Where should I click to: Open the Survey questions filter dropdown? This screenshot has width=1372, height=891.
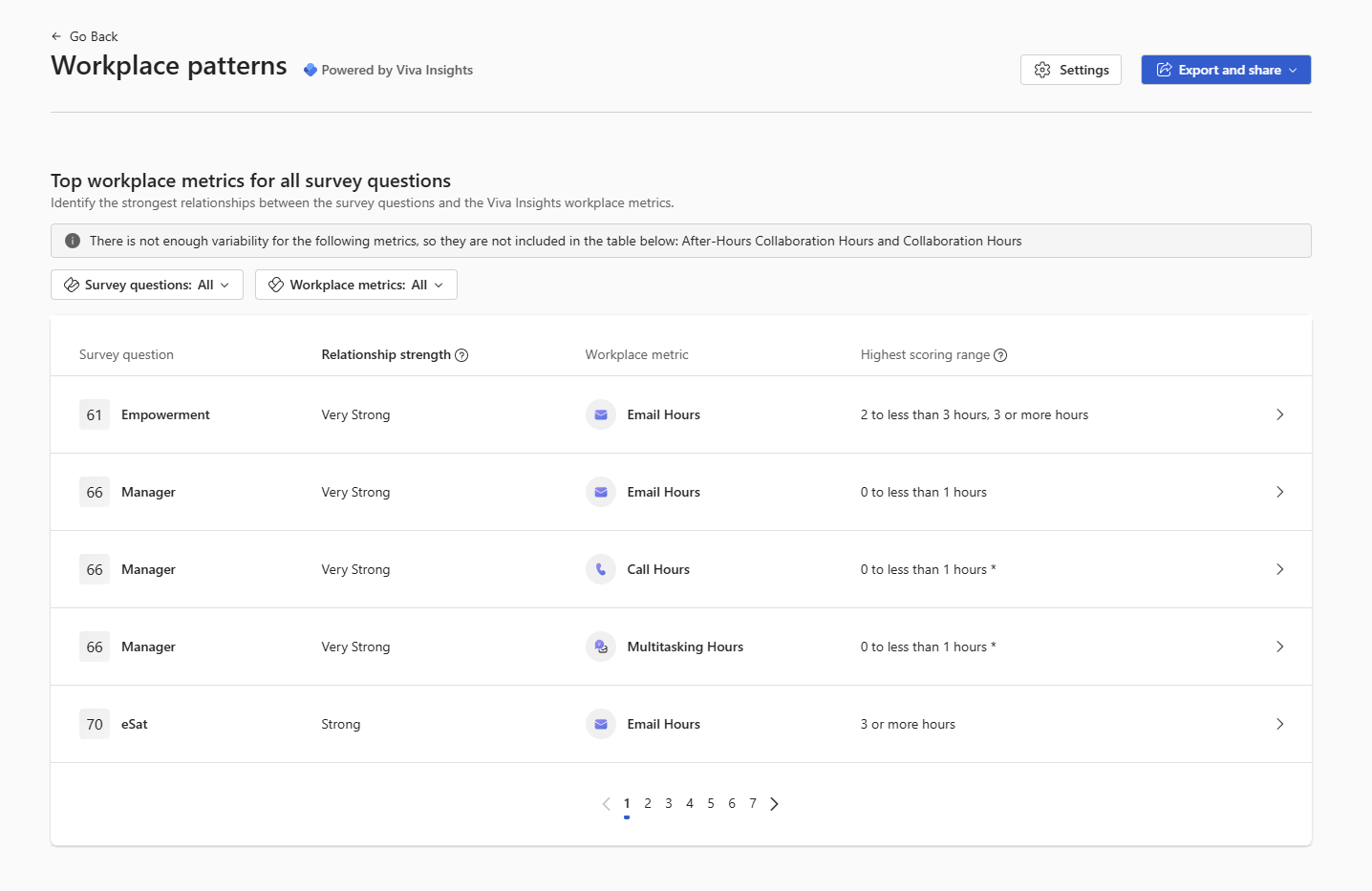pyautogui.click(x=146, y=285)
